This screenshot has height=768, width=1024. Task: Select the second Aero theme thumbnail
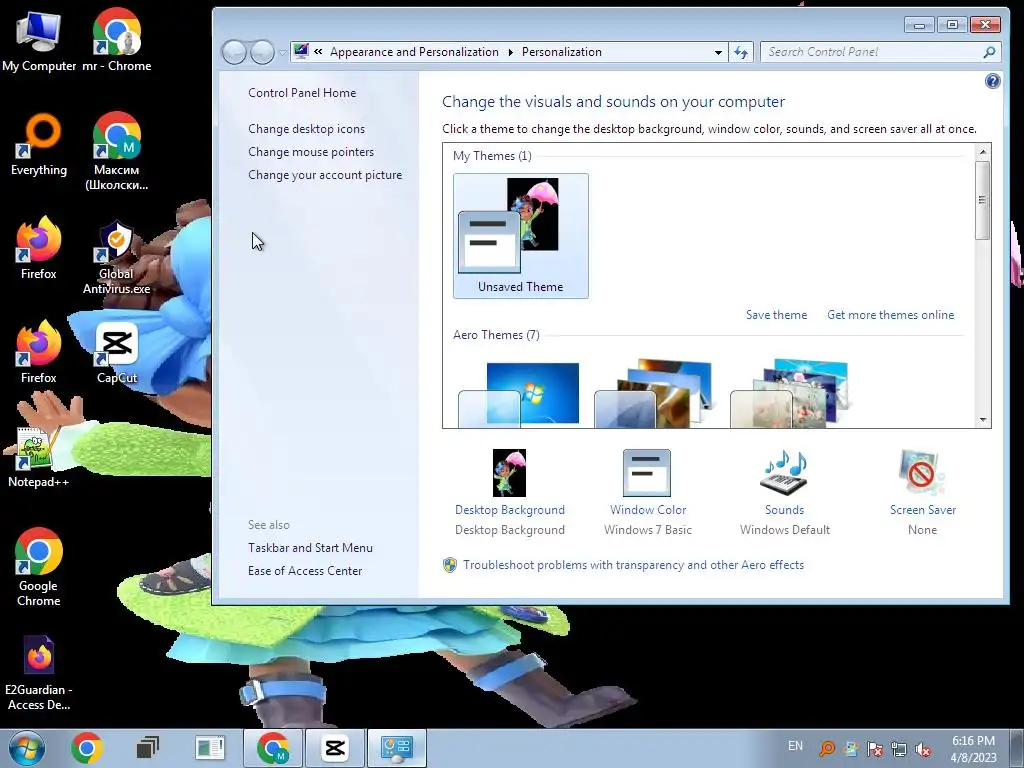pyautogui.click(x=654, y=394)
